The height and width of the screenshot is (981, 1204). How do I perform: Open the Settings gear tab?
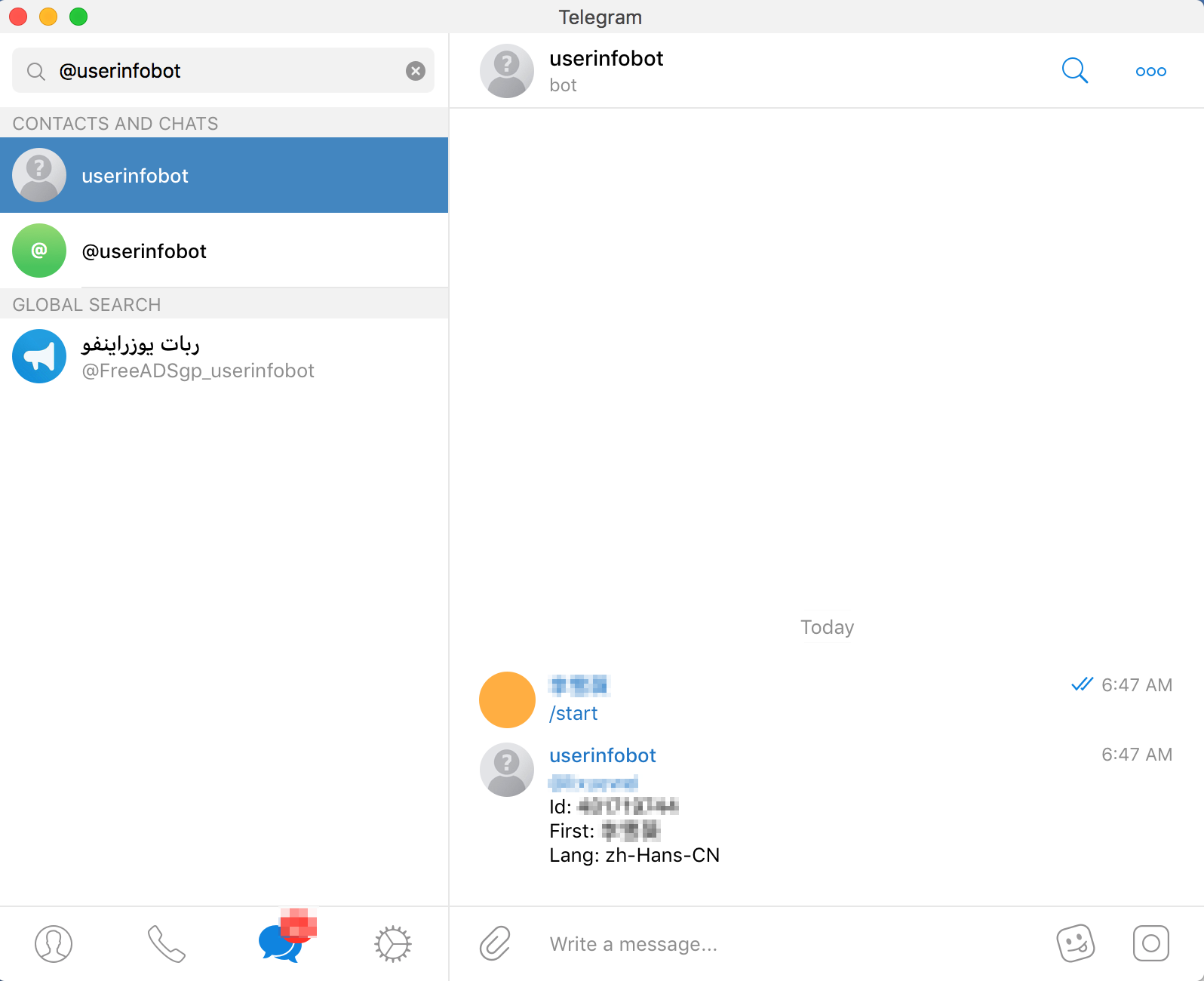pyautogui.click(x=393, y=944)
